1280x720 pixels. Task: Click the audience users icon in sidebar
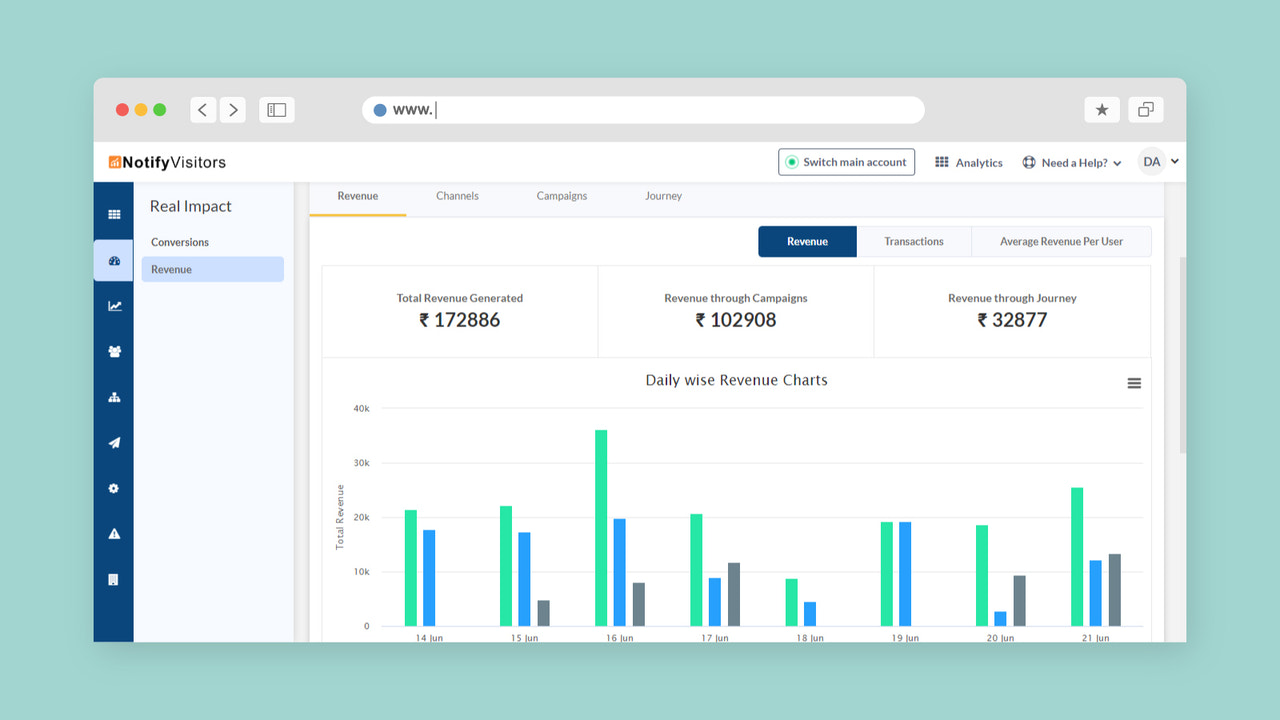[113, 351]
